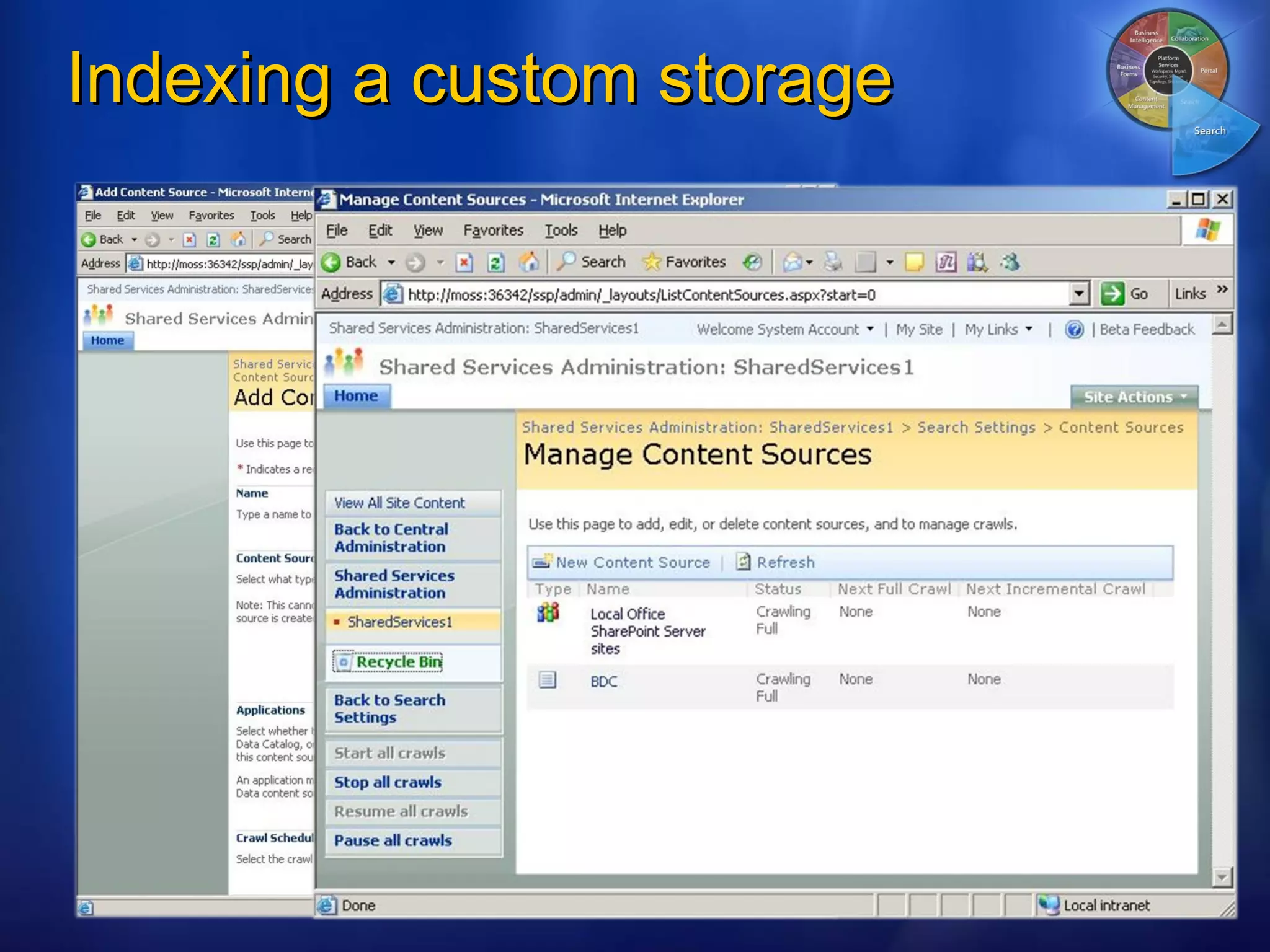
Task: Click the Local Office SharePoint sites type icon
Action: pos(548,612)
